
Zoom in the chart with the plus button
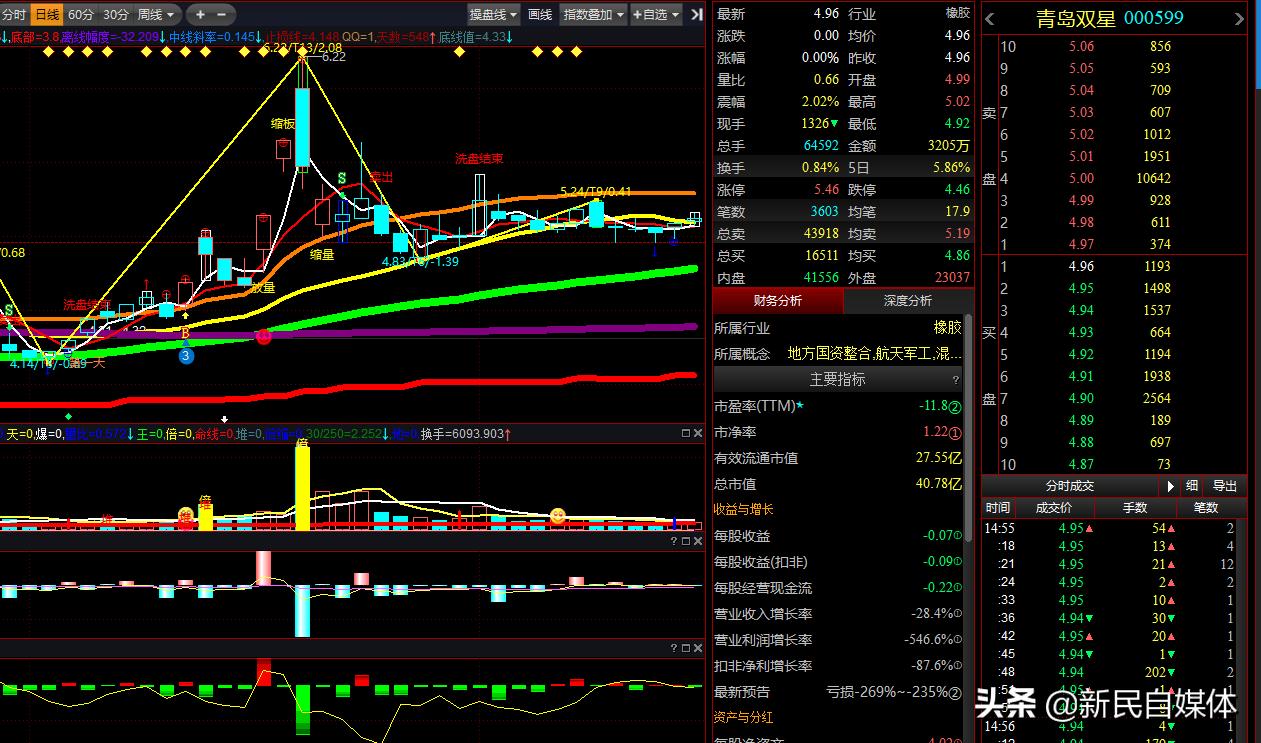tap(200, 14)
